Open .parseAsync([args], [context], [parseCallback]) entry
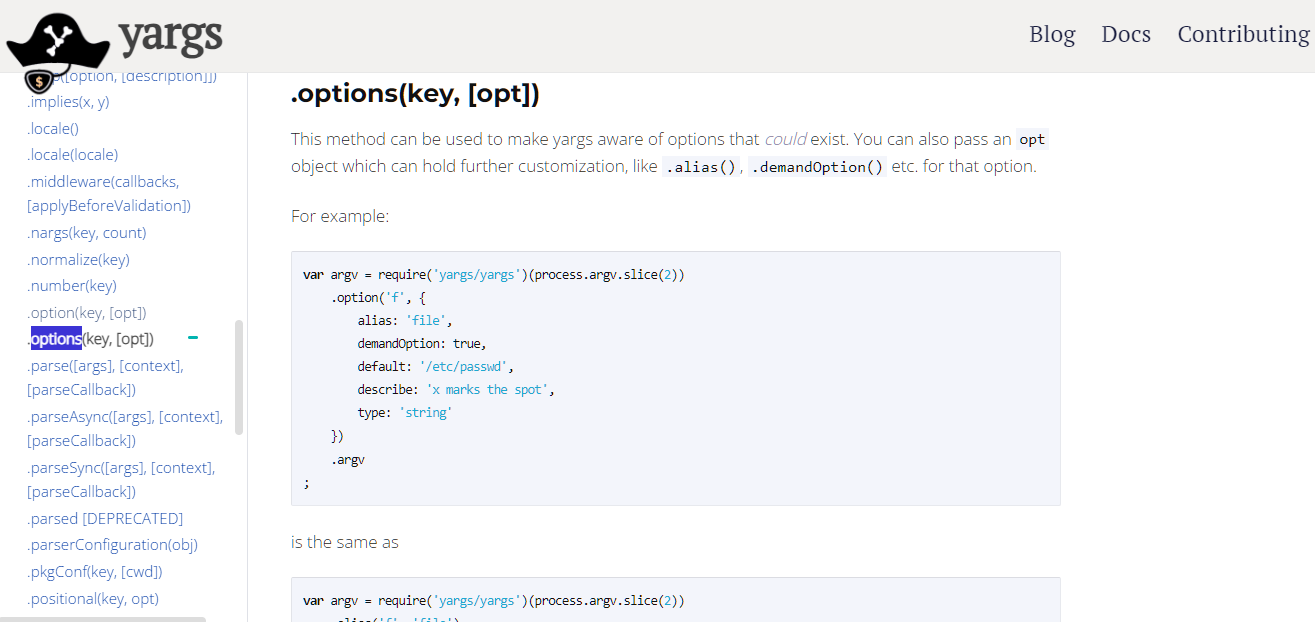Screen dimensions: 1315x622 [x=125, y=428]
